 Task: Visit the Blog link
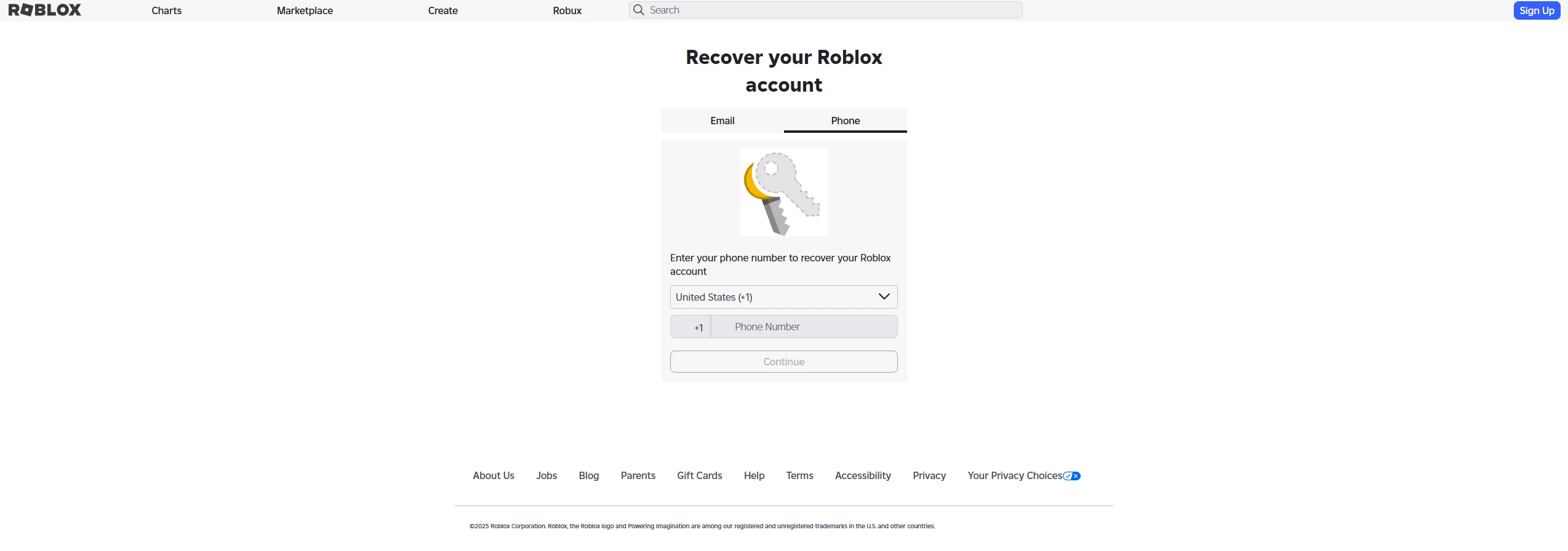click(589, 475)
